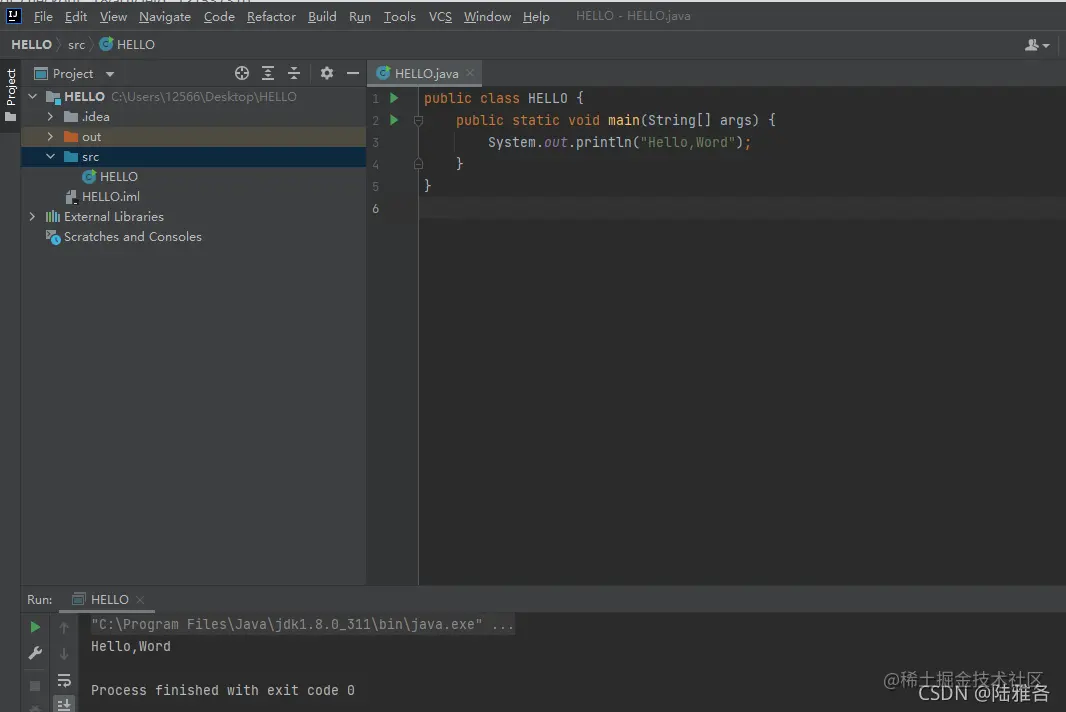This screenshot has height=712, width=1066.
Task: Click the "Hello,Word" string in code
Action: (687, 142)
